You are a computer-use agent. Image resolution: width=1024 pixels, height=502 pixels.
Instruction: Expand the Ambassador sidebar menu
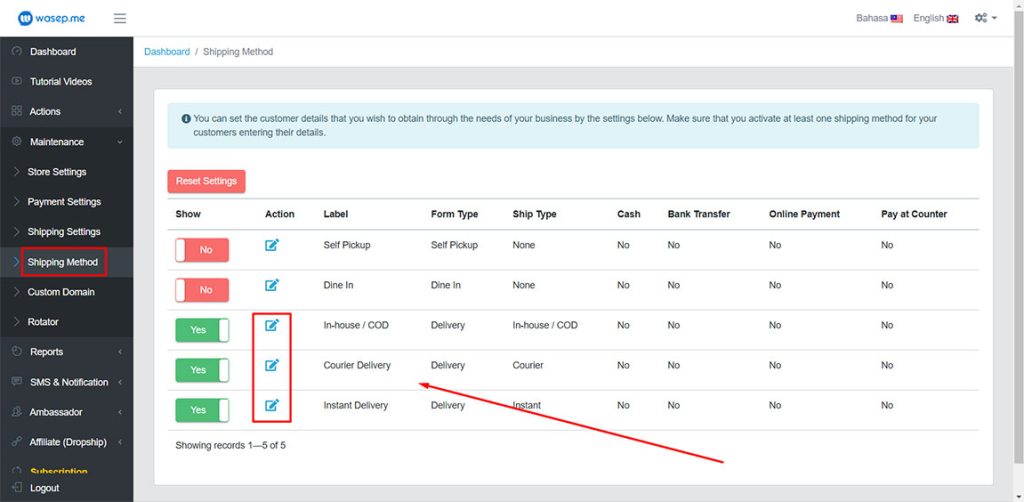coord(67,412)
